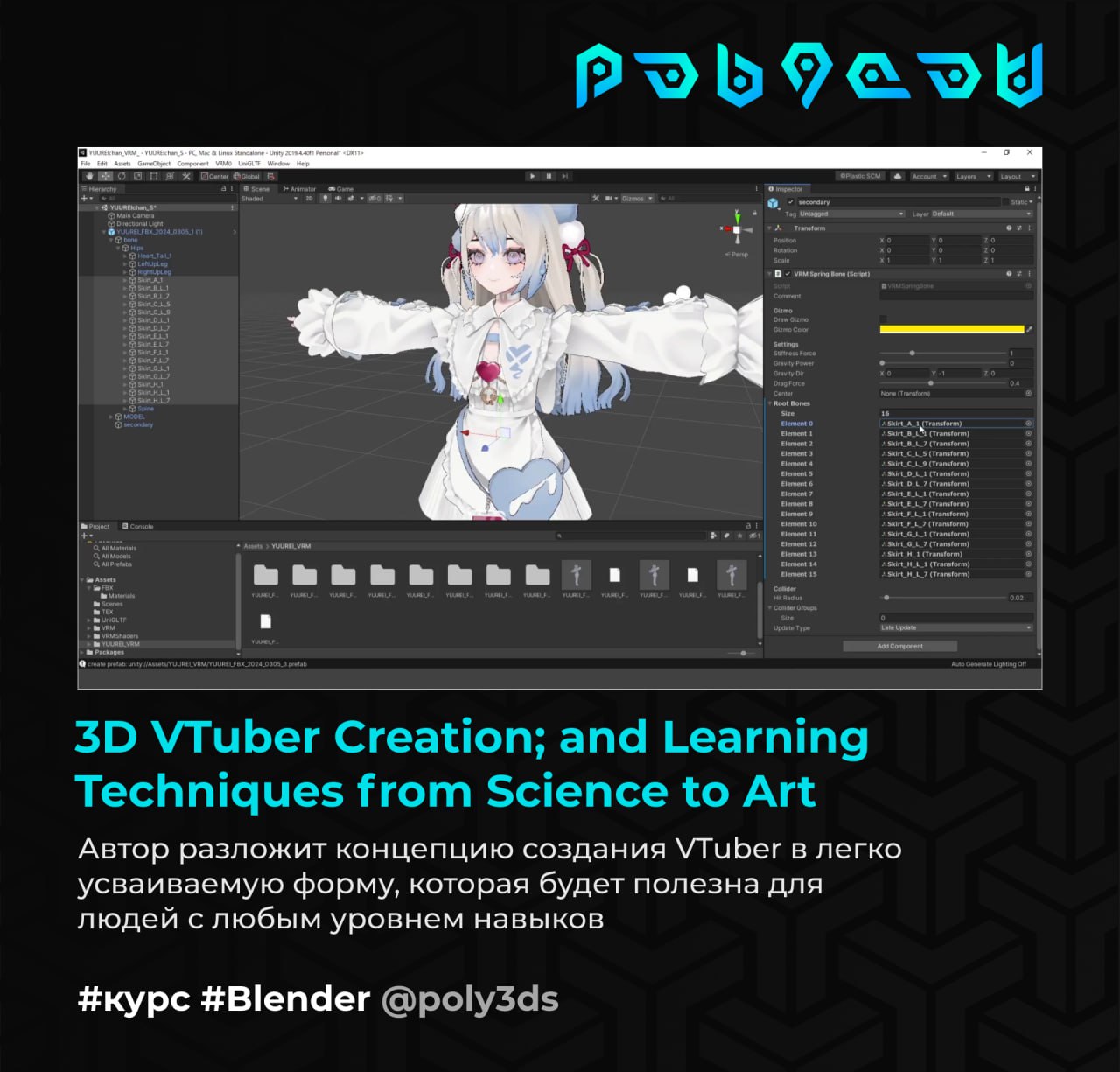Click the Step frame button
The width and height of the screenshot is (1120, 1072).
(565, 176)
